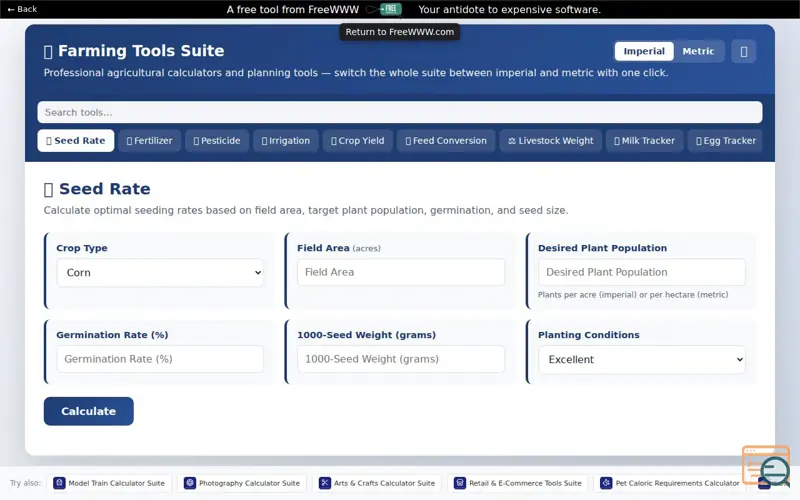Click the Calculate button
This screenshot has width=800, height=500.
click(89, 411)
